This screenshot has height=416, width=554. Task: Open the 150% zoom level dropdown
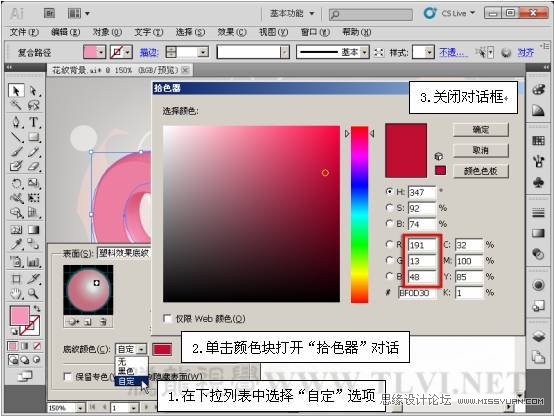click(81, 408)
